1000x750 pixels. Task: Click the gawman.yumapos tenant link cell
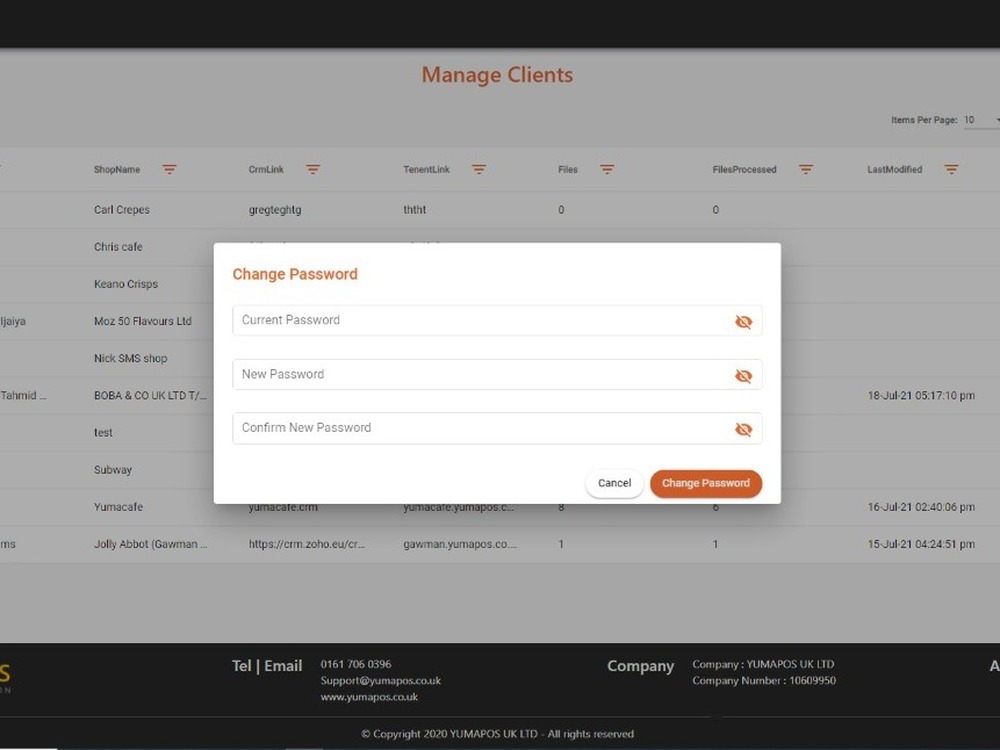click(x=460, y=545)
